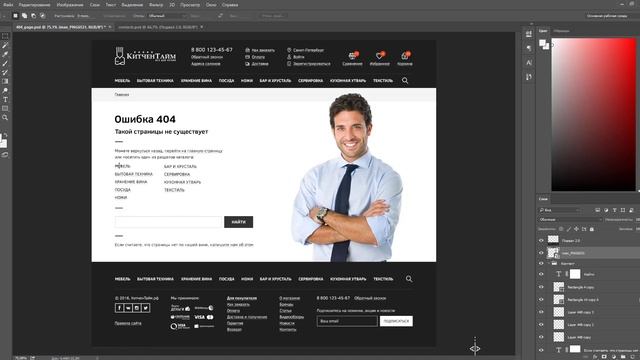Select the Rectangle shape tool

coord(5,108)
